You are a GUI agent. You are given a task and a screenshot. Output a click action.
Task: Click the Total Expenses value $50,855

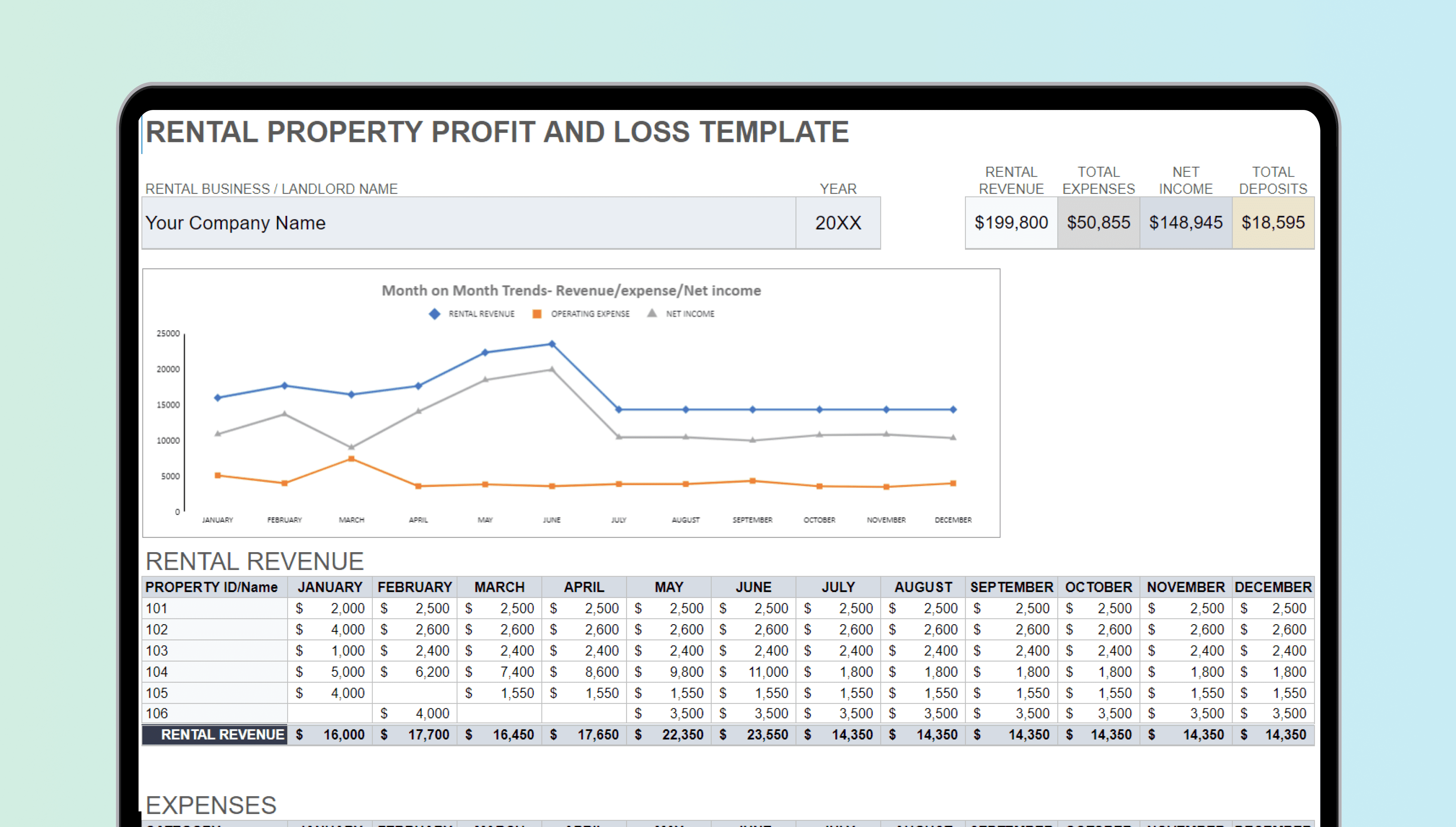(1098, 223)
